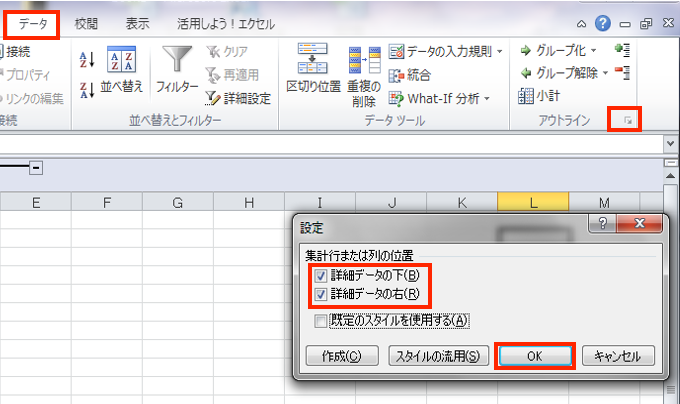Open the Excel help question mark icon
Screen dimensions: 680x404
click(602, 22)
